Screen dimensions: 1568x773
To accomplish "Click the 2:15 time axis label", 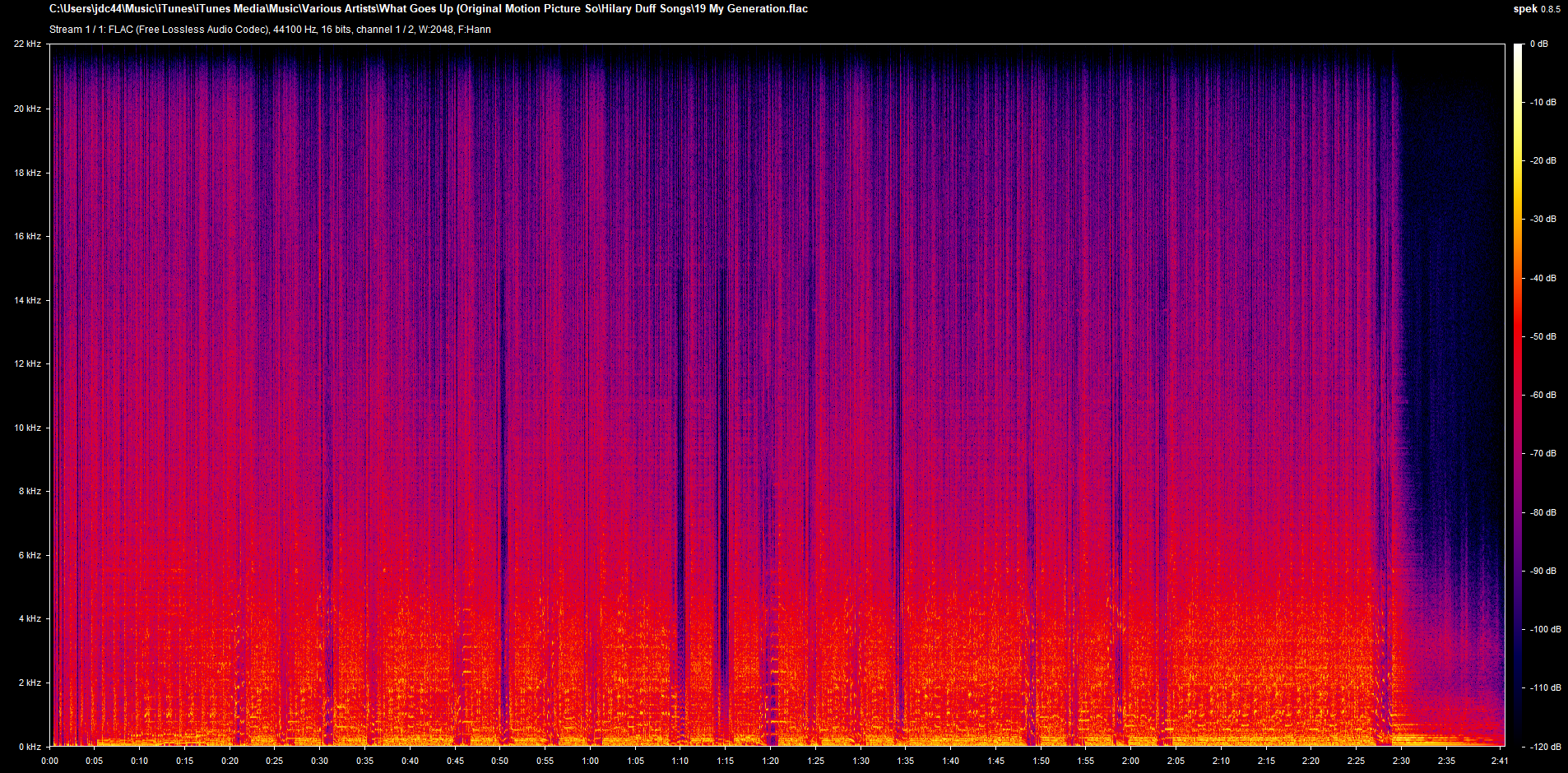I will (1265, 761).
